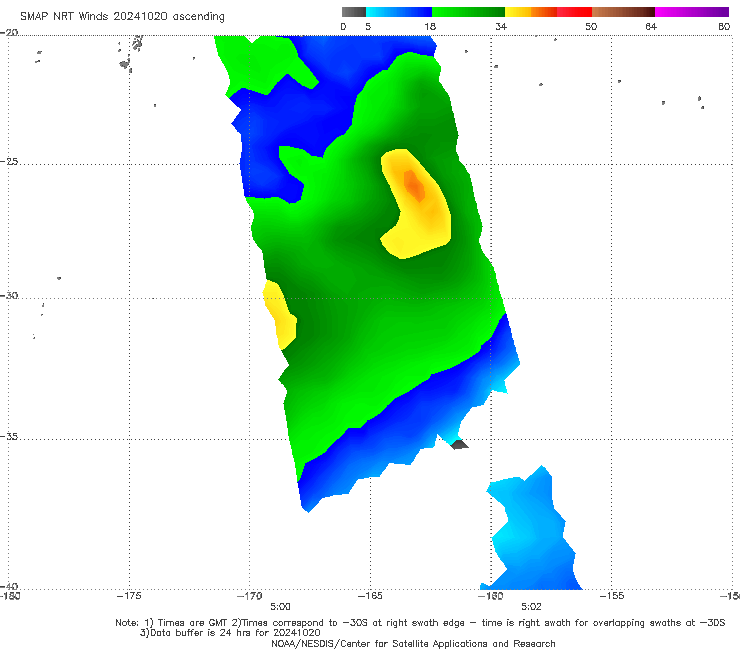Viewport: 740px width, 650px height.
Task: Click the '18' color bar label
Action: pyautogui.click(x=430, y=26)
